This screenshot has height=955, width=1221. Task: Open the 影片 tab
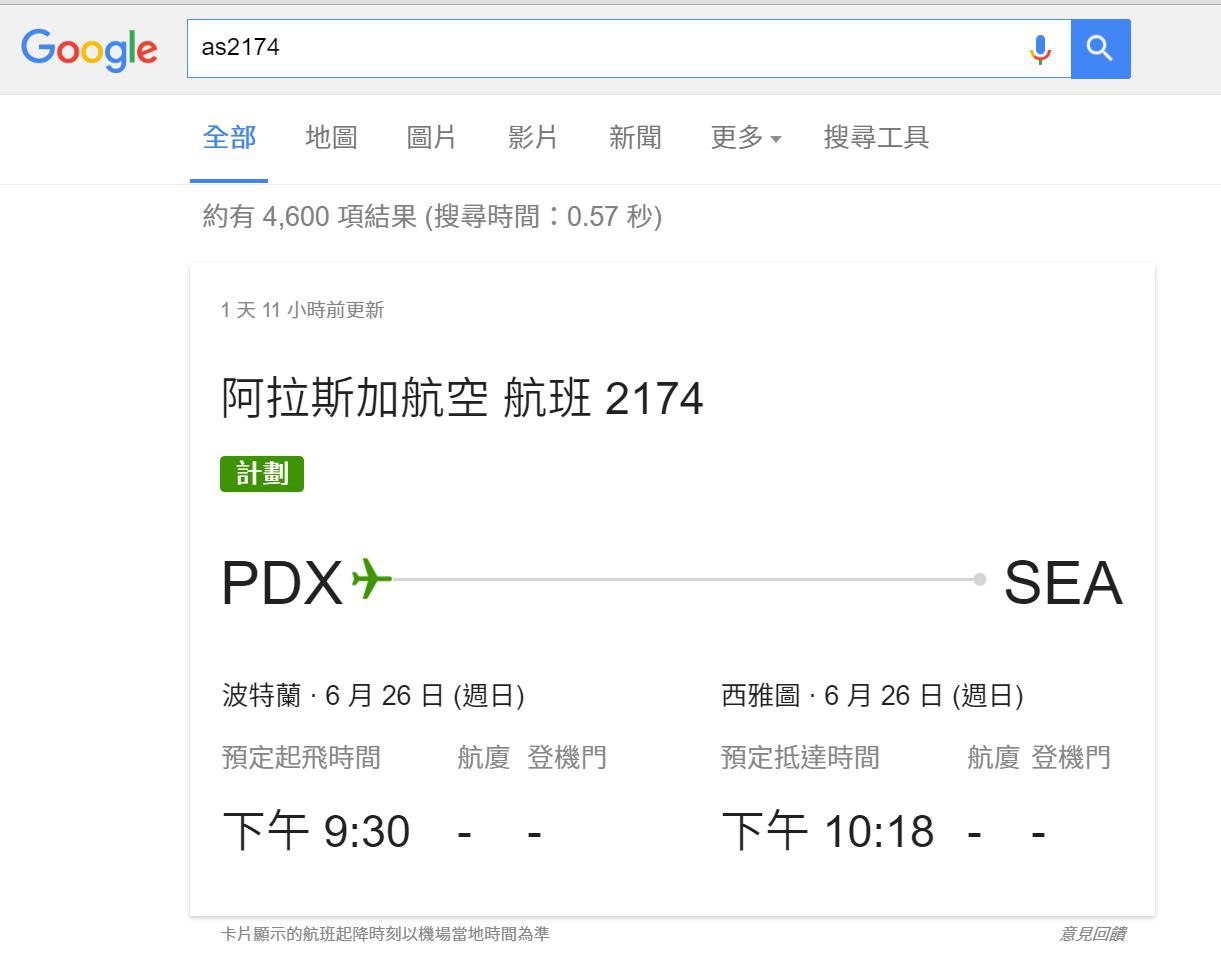533,137
